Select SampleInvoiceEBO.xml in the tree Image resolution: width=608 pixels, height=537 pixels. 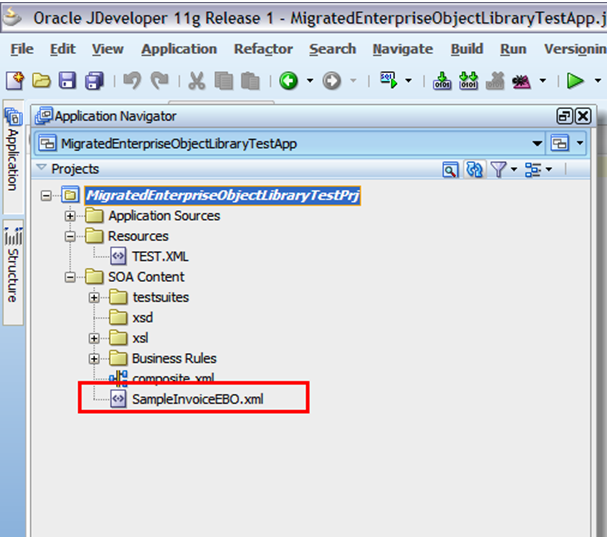tap(197, 399)
